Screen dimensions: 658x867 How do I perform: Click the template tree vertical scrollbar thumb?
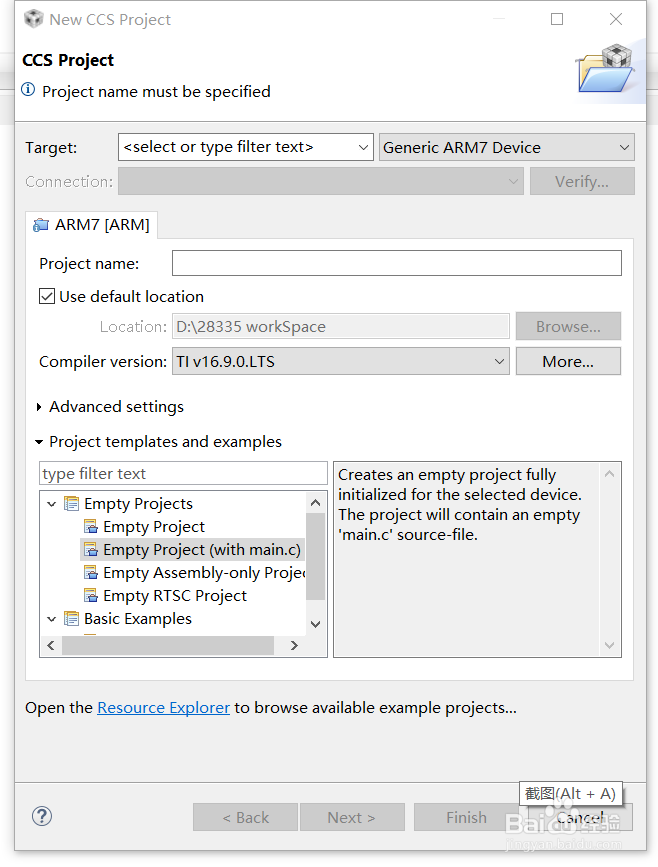point(316,556)
